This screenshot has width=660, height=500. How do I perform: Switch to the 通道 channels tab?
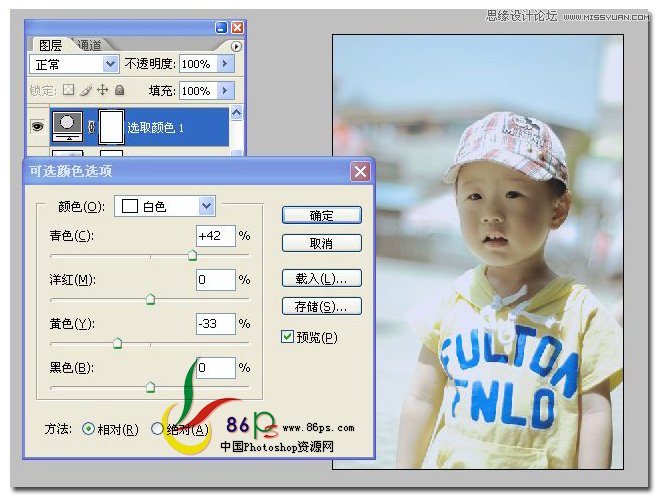tap(89, 45)
